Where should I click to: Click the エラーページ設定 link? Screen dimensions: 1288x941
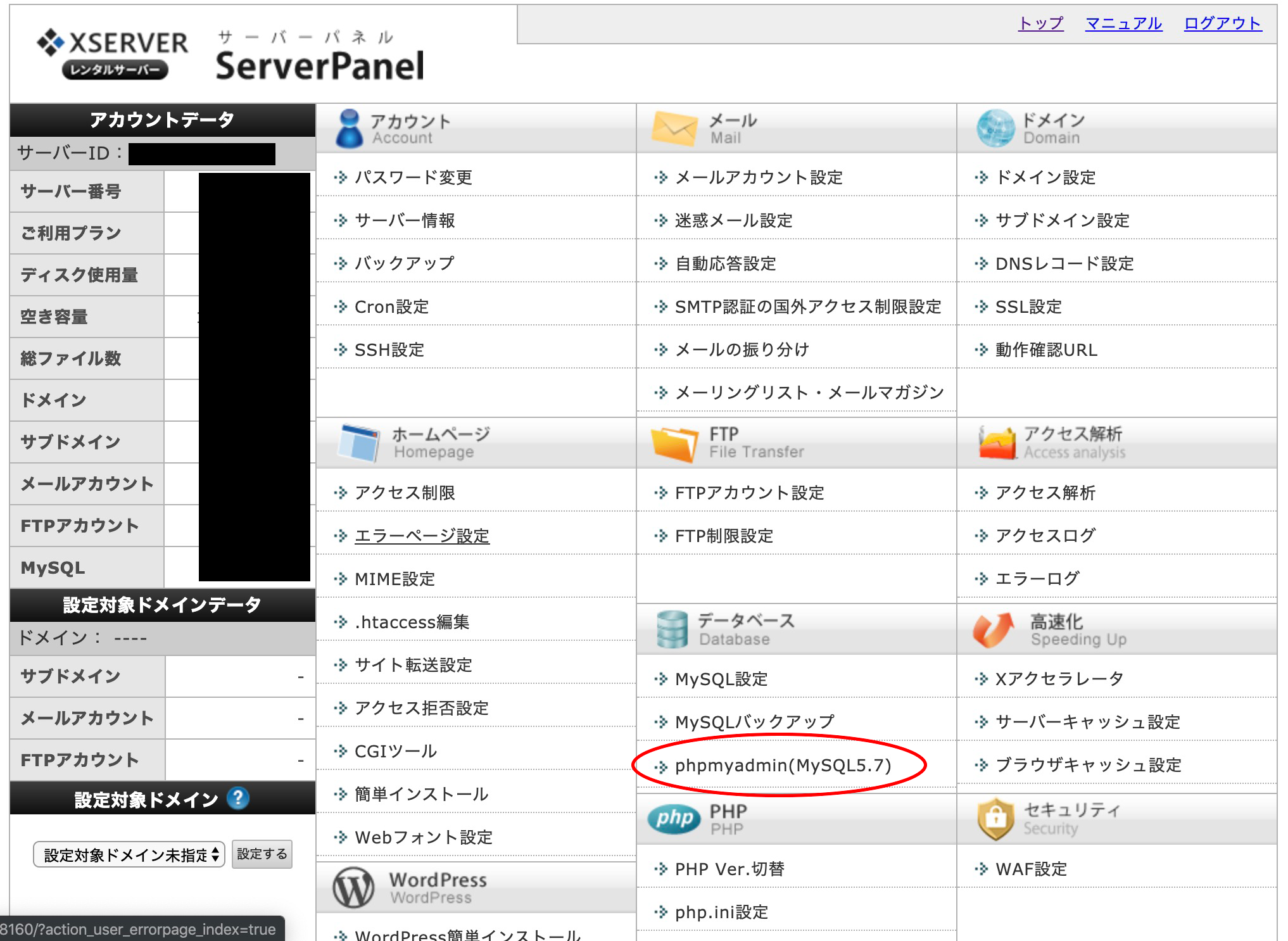coord(421,536)
